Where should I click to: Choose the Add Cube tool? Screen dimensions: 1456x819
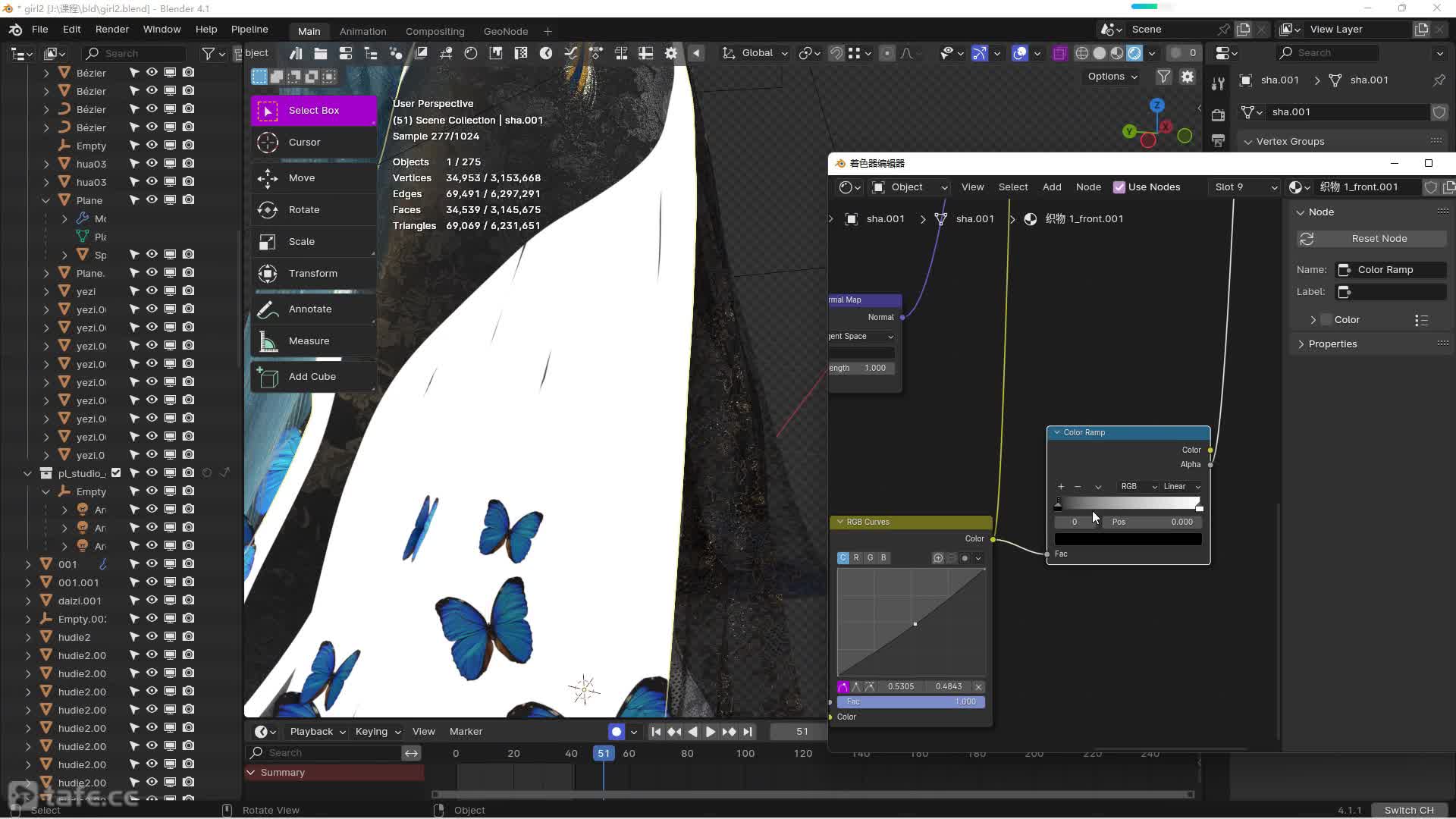tap(313, 376)
